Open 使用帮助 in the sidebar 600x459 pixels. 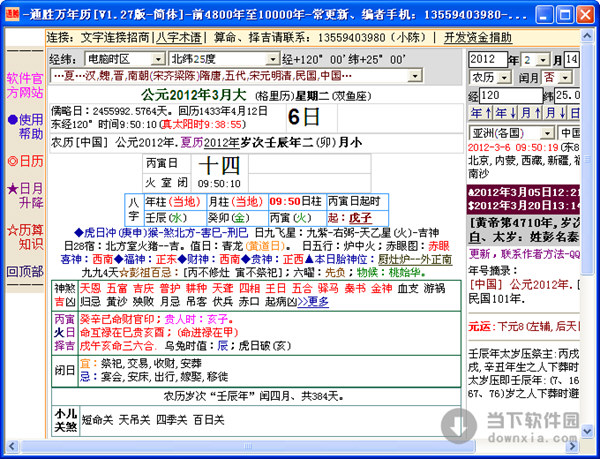[26, 127]
